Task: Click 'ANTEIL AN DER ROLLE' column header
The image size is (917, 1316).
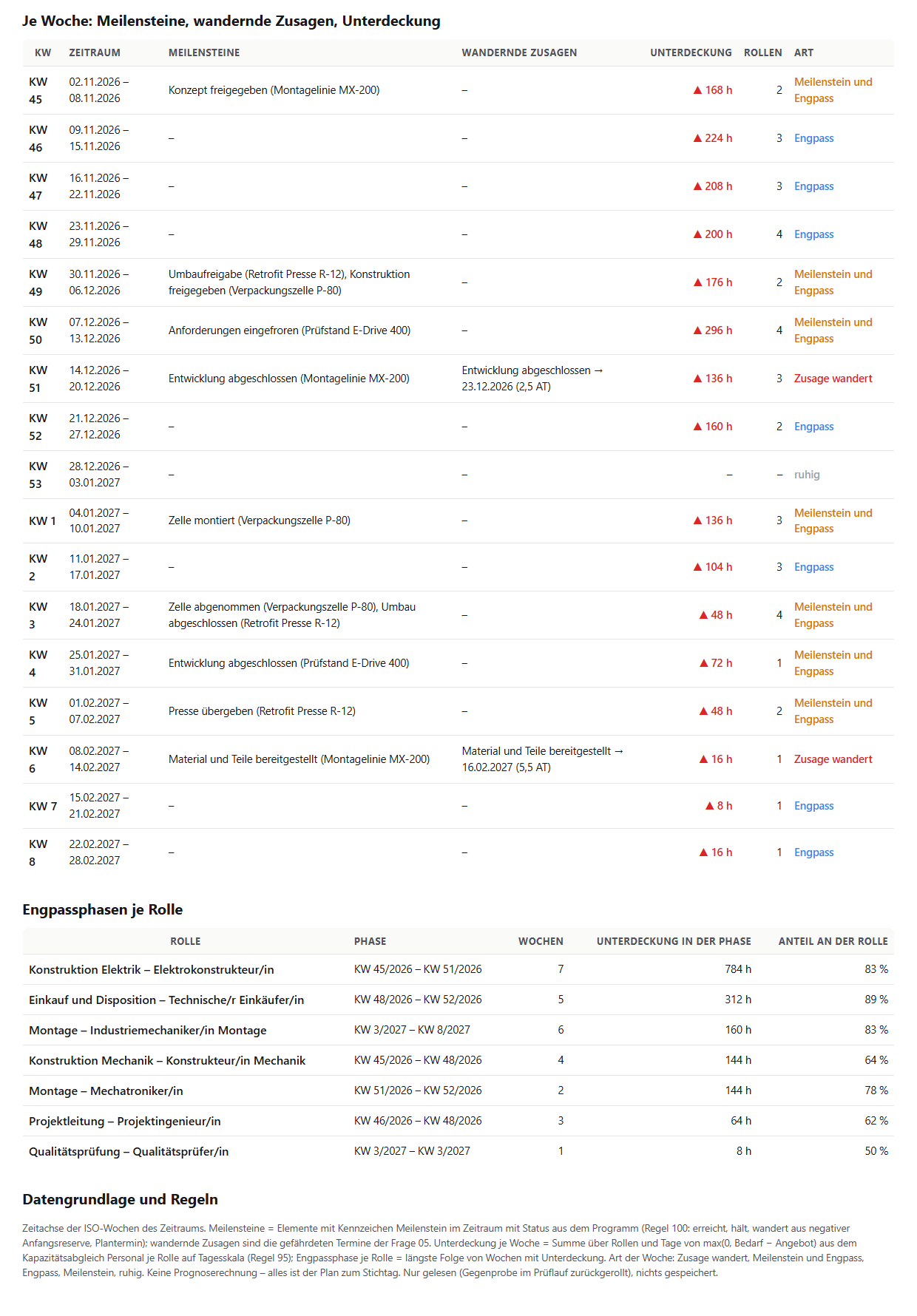Action: coord(833,941)
